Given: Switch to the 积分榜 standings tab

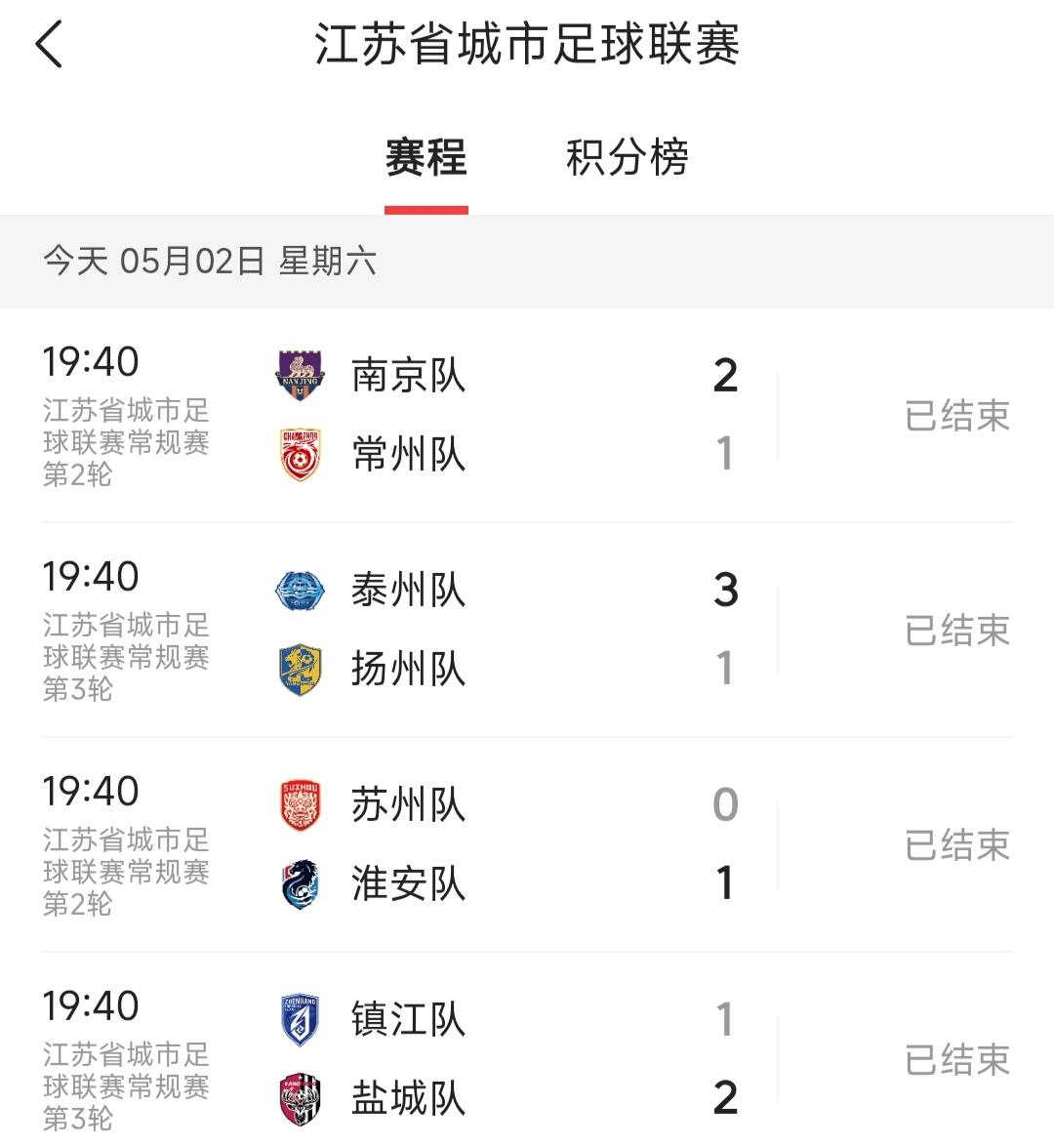Looking at the screenshot, I should tap(628, 156).
